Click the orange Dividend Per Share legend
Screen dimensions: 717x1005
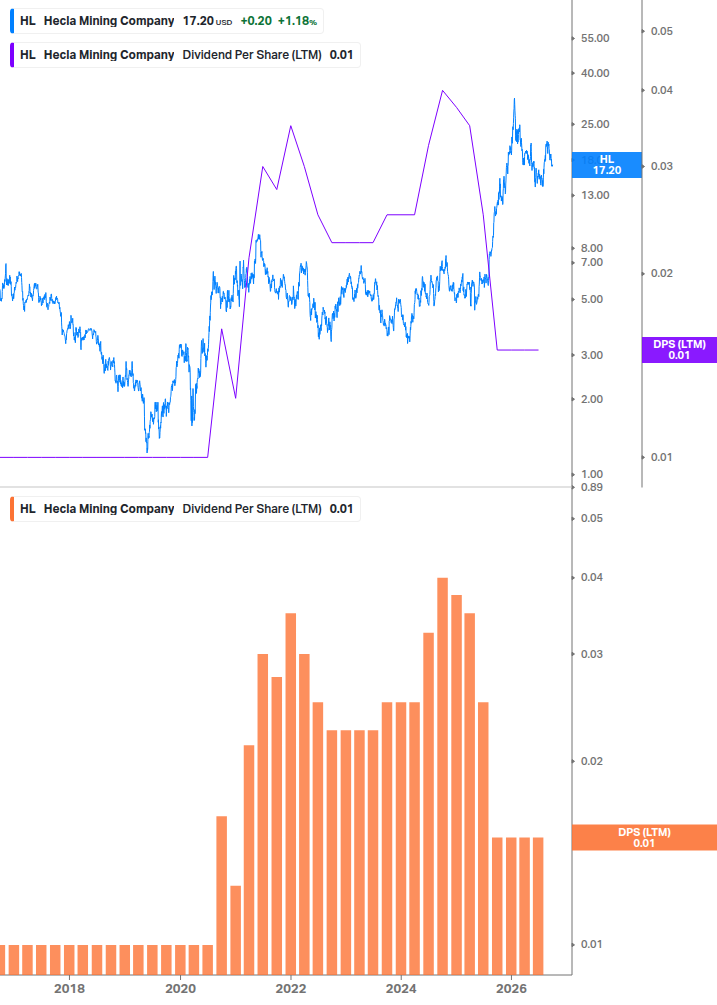coord(186,509)
